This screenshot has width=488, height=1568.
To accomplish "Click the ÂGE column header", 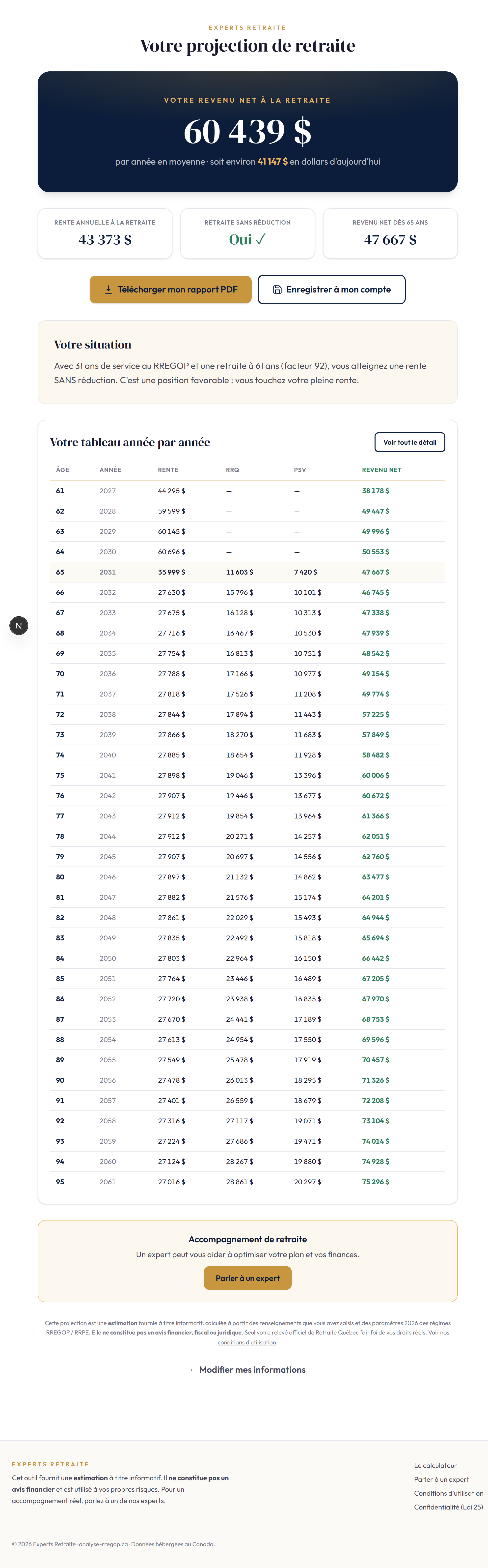I will [63, 470].
